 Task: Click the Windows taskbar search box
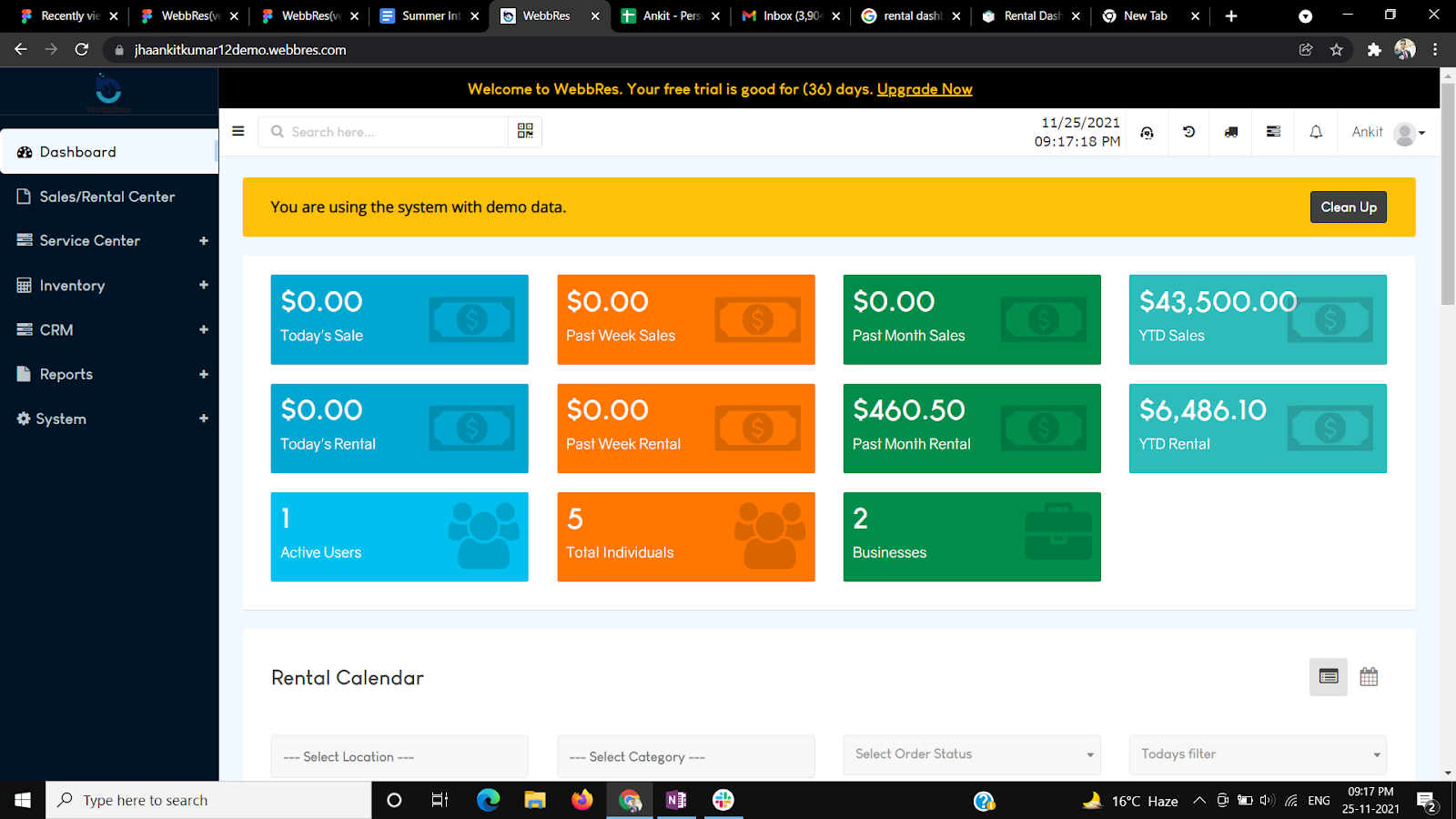(x=208, y=800)
